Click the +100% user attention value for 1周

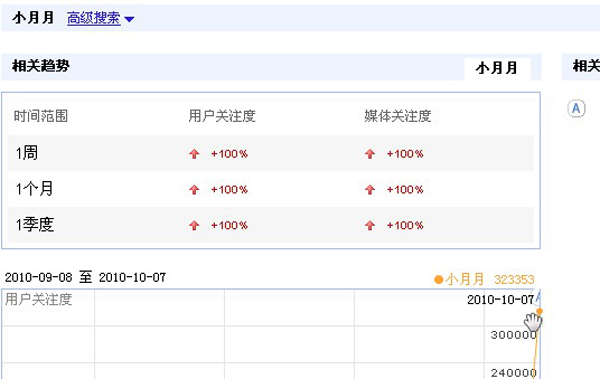coord(229,154)
